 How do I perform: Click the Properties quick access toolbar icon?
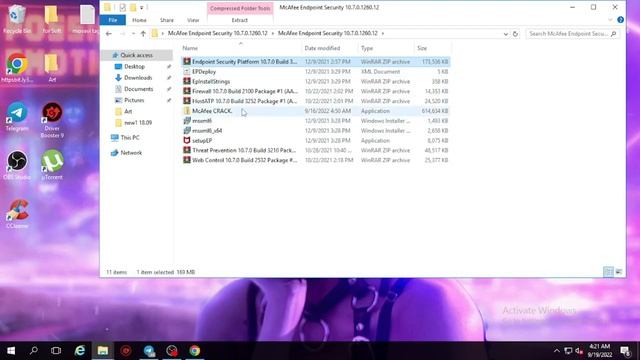[x=122, y=7]
